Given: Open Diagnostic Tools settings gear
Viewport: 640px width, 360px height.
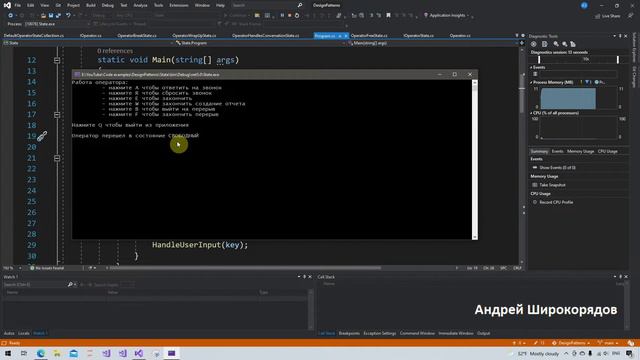Looking at the screenshot, I should click(x=533, y=44).
